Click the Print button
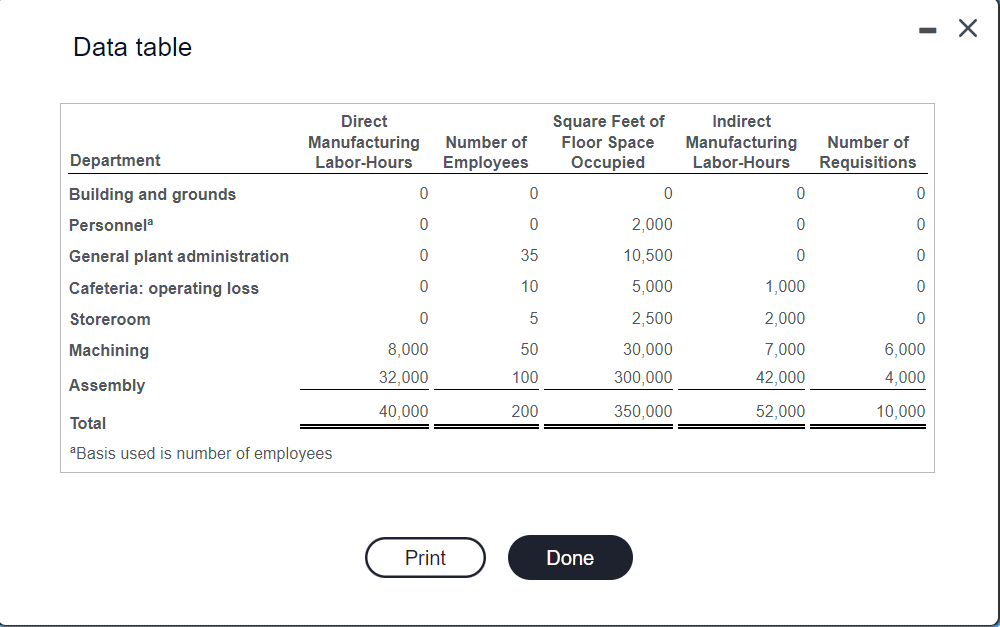 (425, 557)
